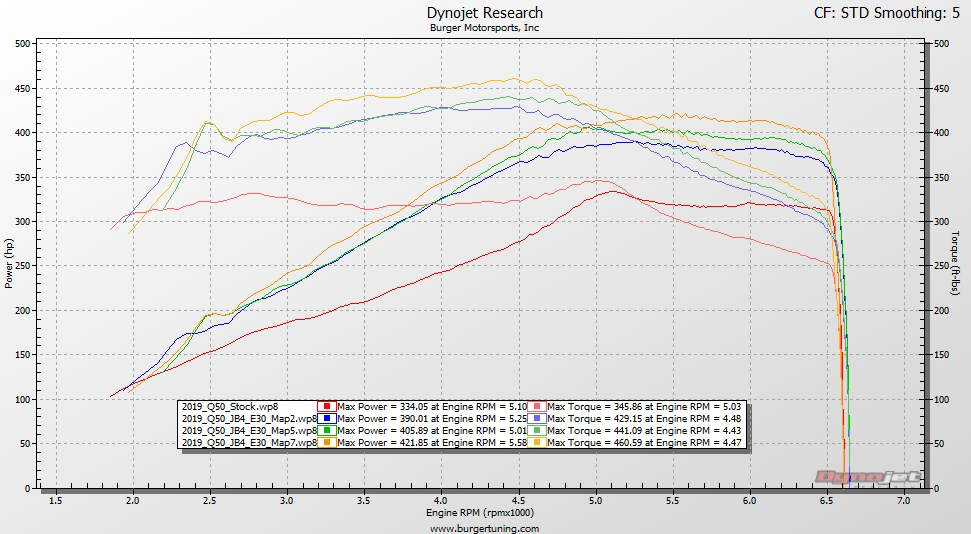Select the 2019_Q50_JB4_E30_Map7.wp8 legend entry

coord(249,442)
